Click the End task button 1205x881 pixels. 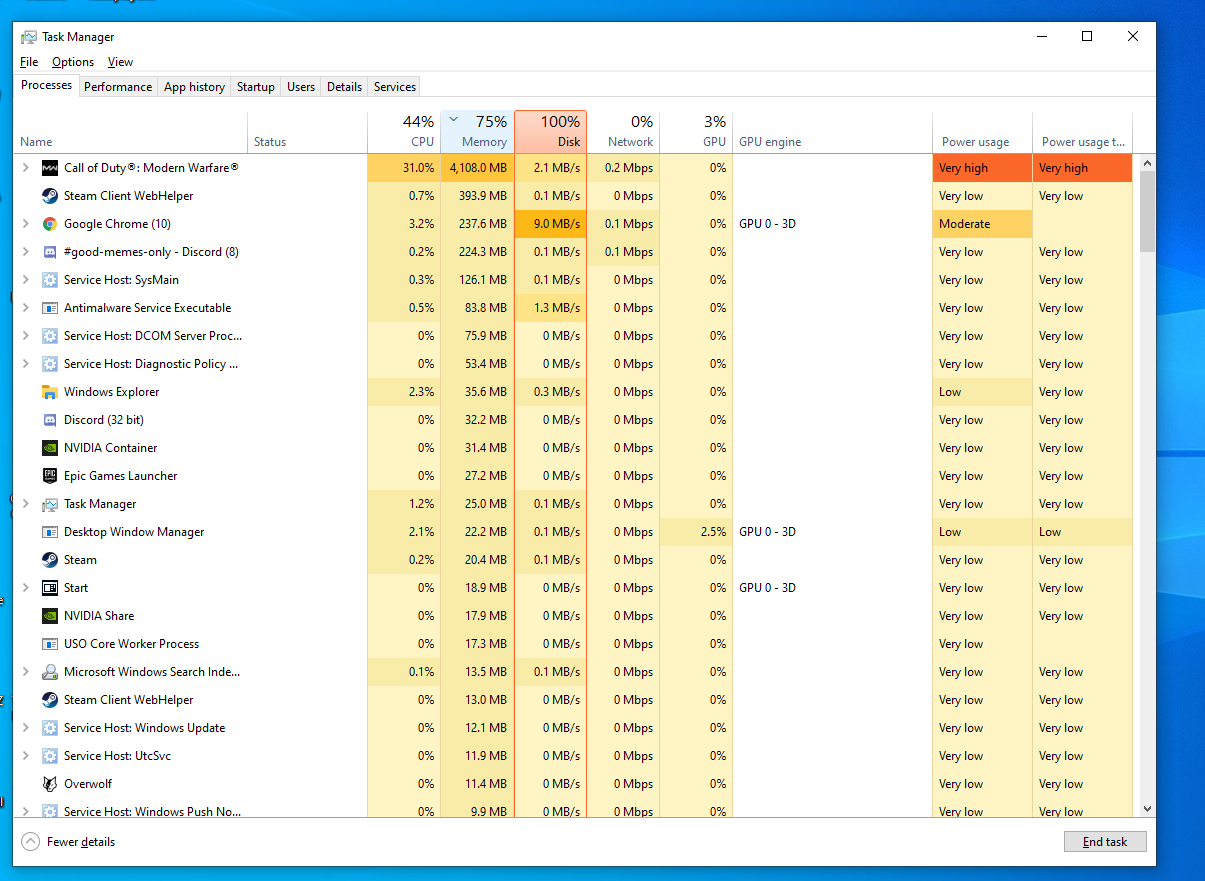(1105, 842)
